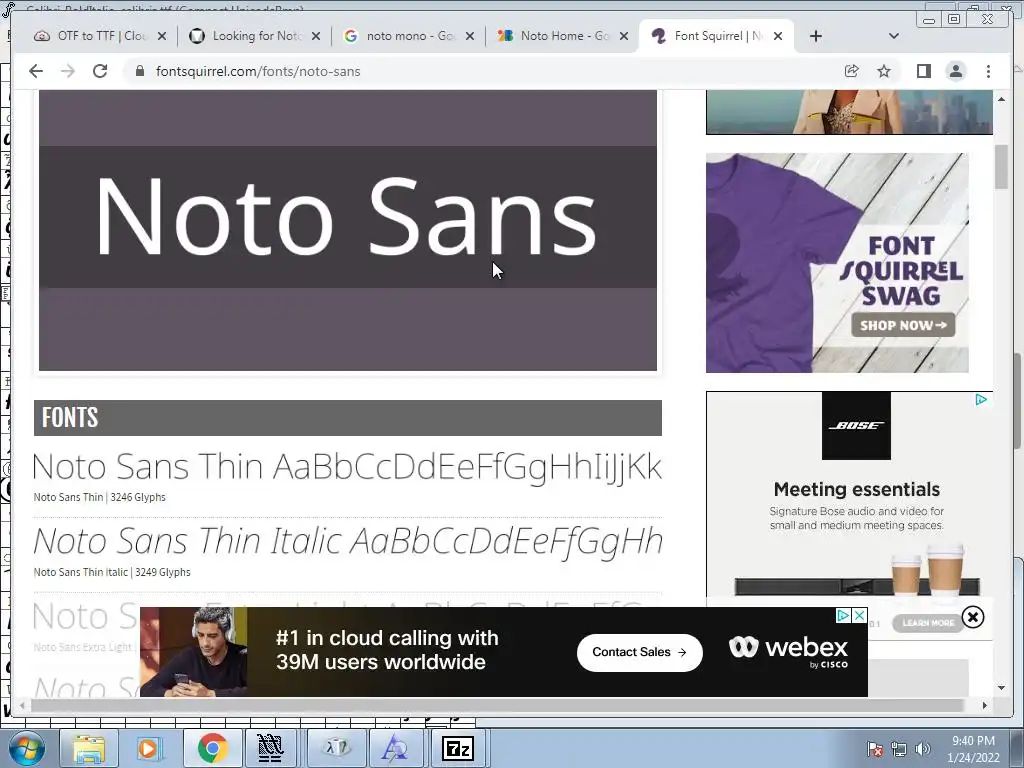Open Windows Explorer from the taskbar
Viewport: 1024px width, 768px height.
[89, 748]
